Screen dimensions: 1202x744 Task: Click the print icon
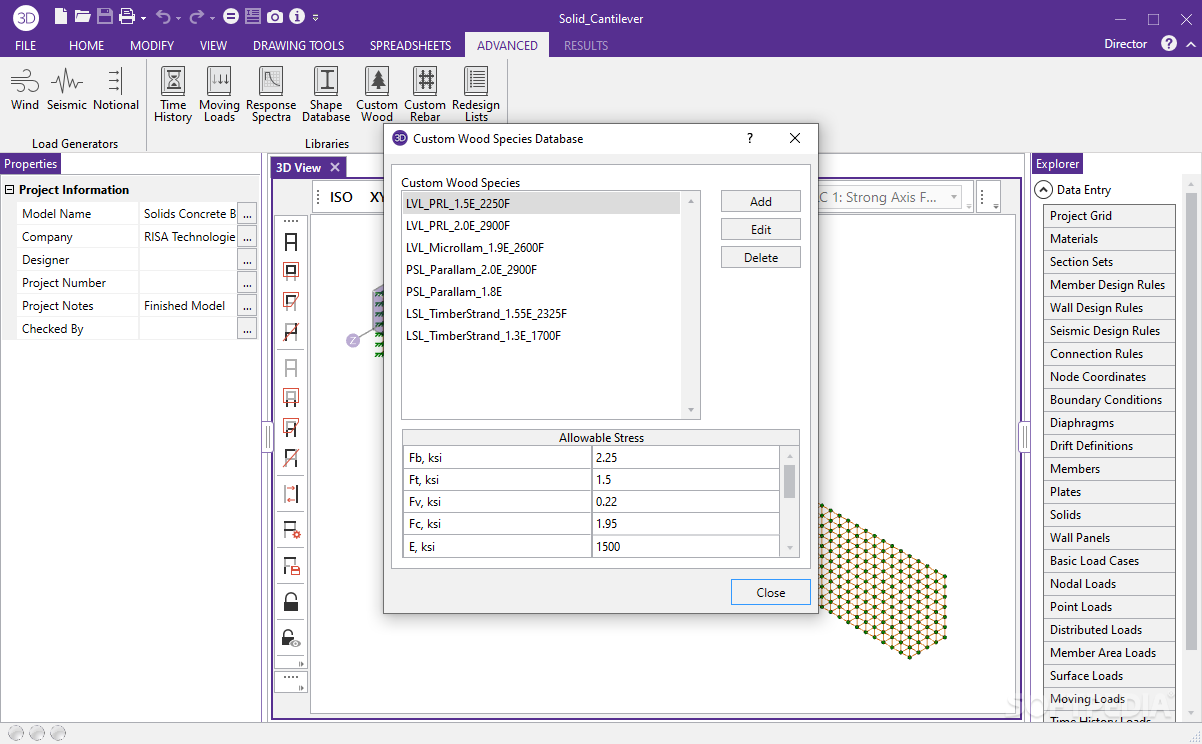tap(127, 17)
